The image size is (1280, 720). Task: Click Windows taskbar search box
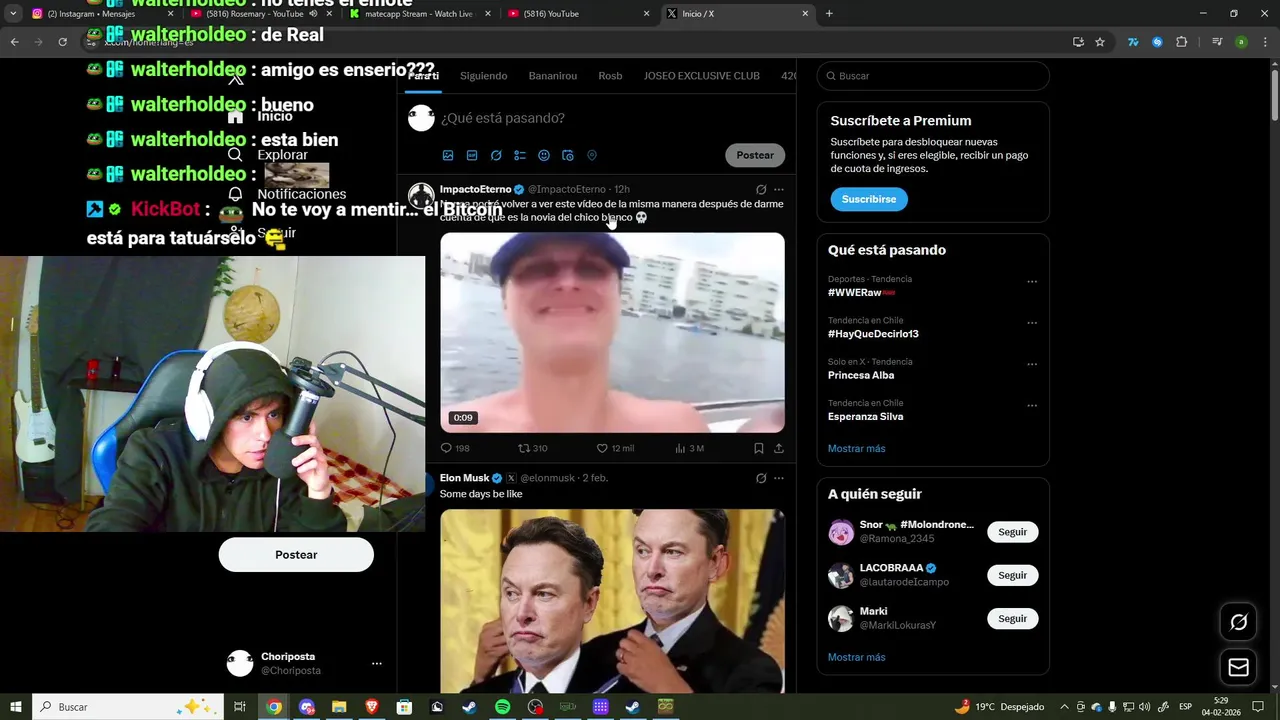[x=129, y=707]
